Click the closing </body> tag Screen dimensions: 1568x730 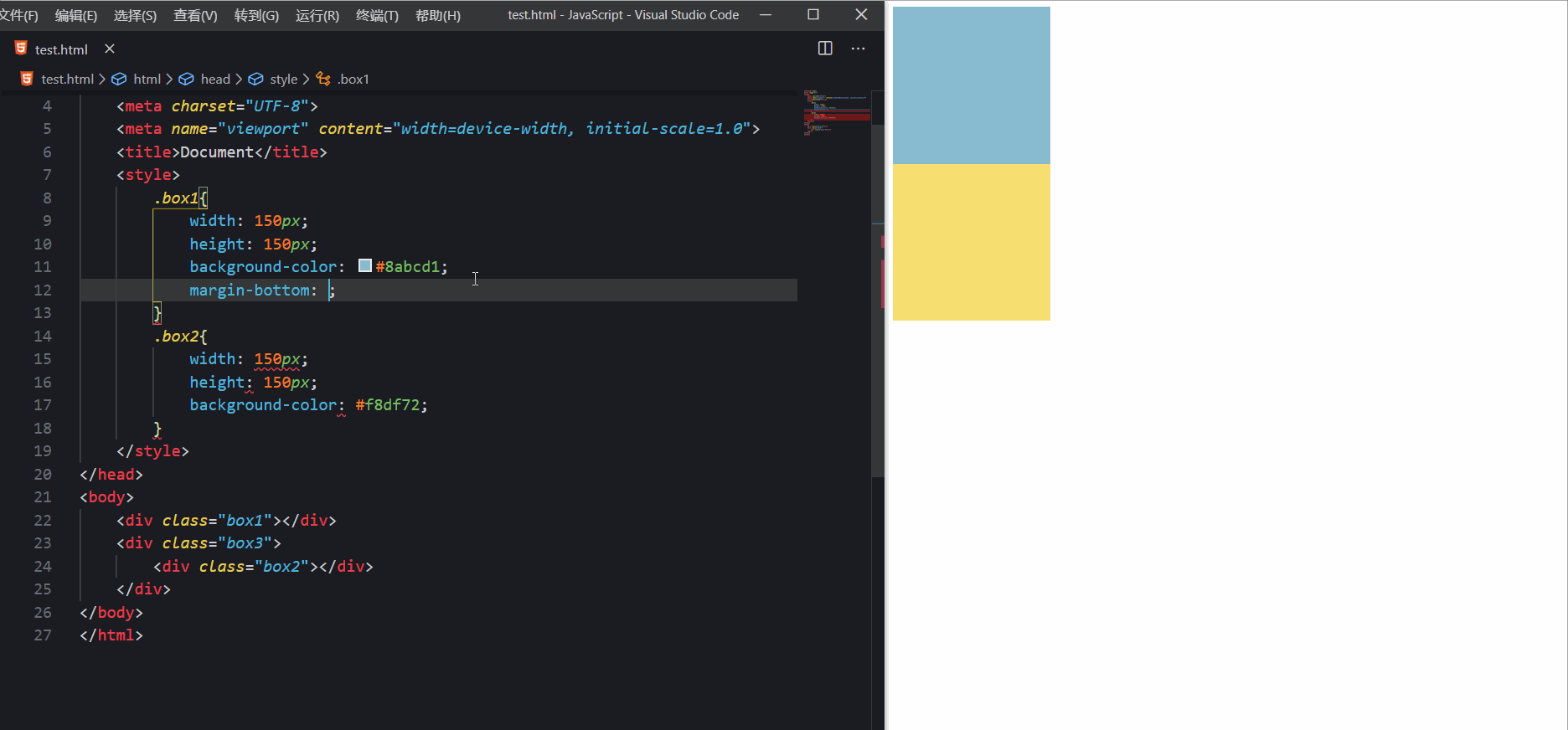tap(111, 612)
